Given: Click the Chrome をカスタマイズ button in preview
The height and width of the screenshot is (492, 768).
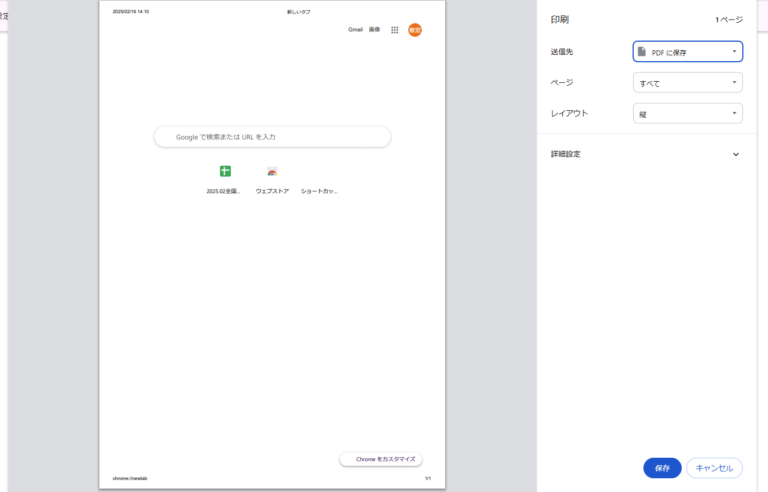Looking at the screenshot, I should pyautogui.click(x=381, y=459).
